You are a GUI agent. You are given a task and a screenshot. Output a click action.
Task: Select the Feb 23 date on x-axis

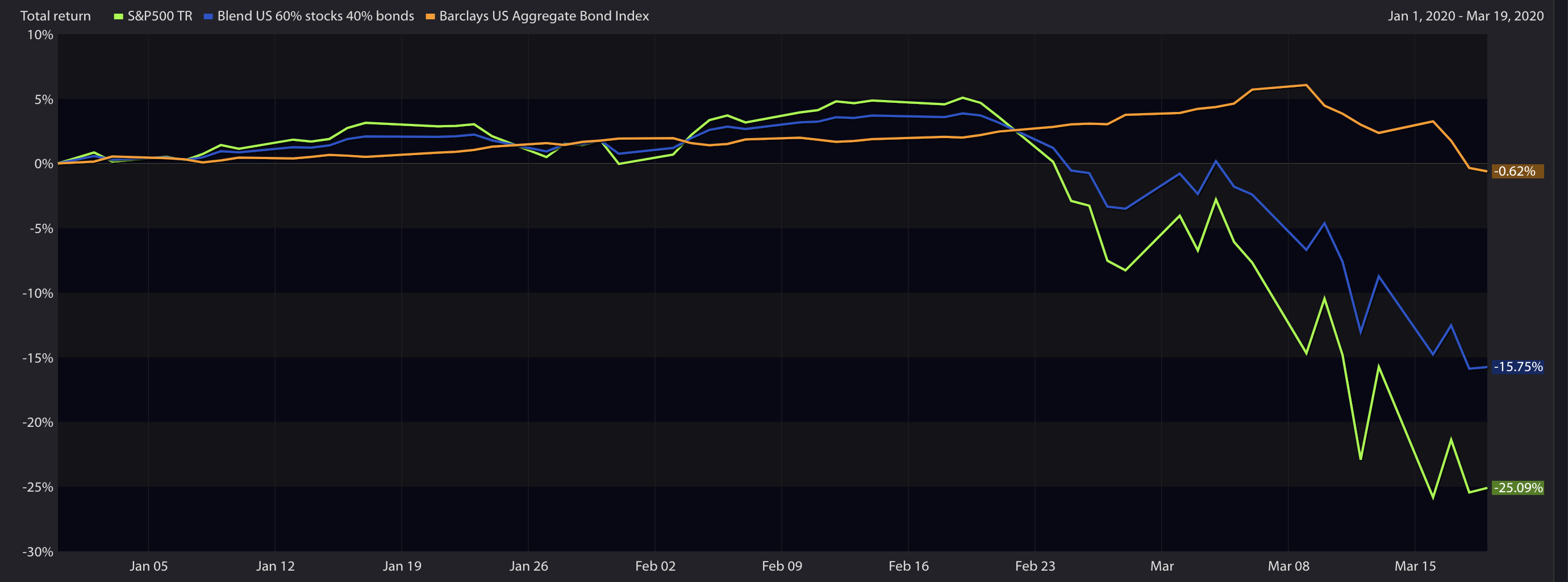click(1035, 566)
